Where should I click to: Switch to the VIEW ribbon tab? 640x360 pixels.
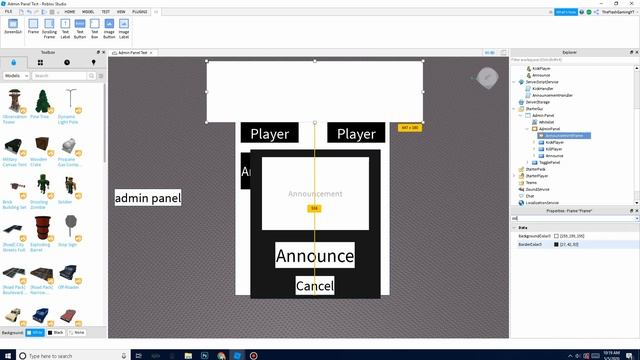(x=121, y=12)
